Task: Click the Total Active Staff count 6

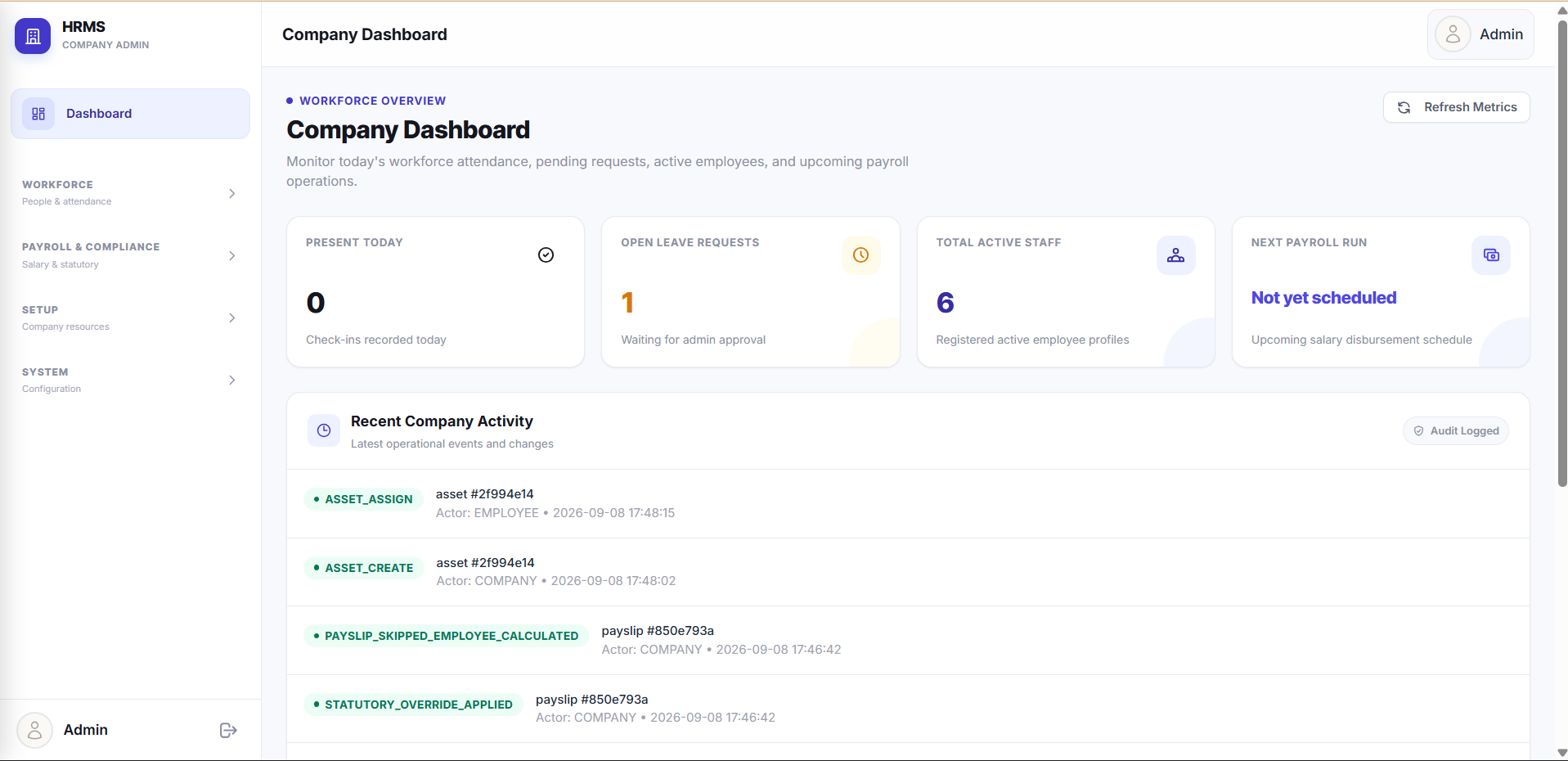Action: click(946, 303)
